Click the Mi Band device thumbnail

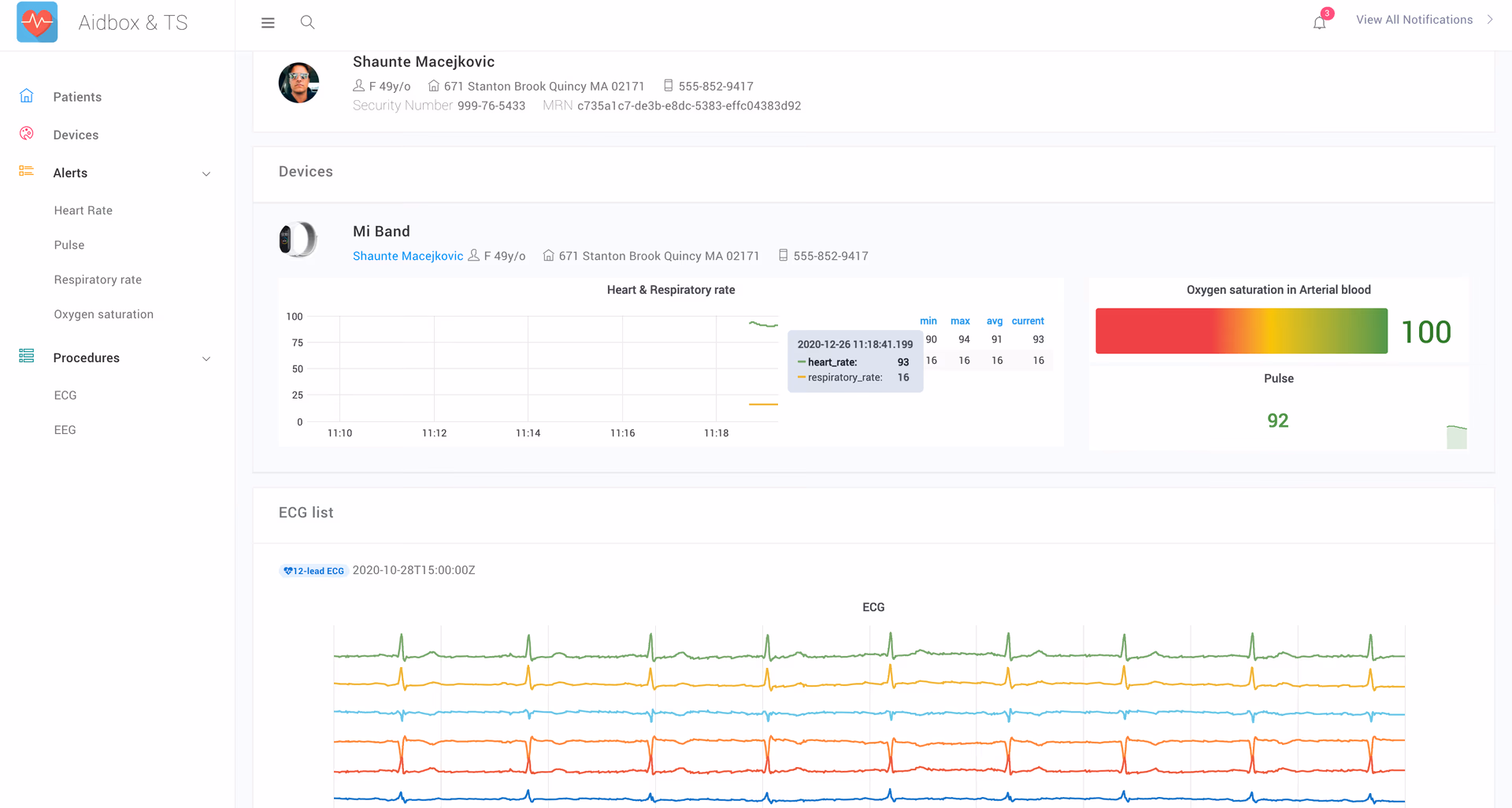click(298, 239)
